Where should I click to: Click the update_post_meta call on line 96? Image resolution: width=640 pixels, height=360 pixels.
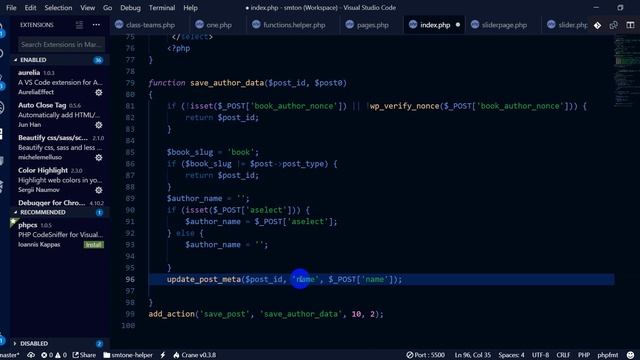[204, 279]
